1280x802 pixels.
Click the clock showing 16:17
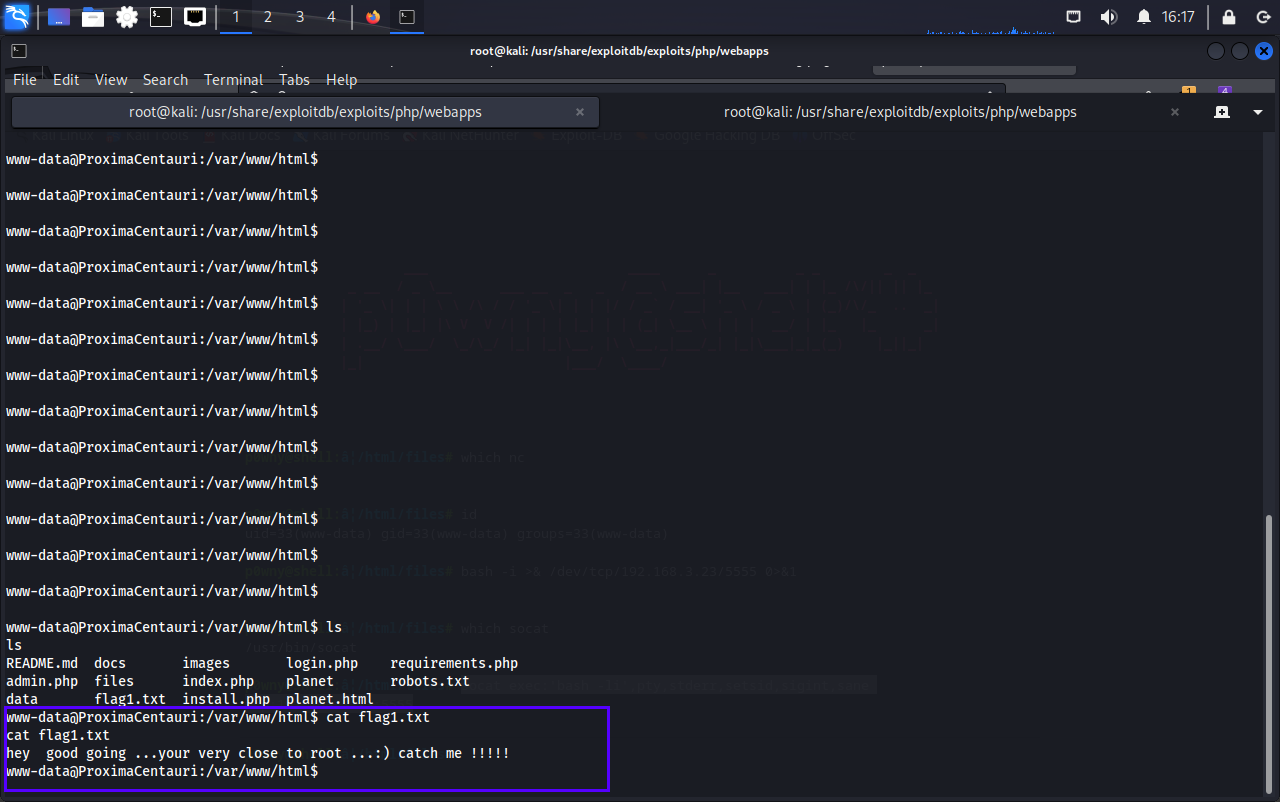pyautogui.click(x=1178, y=17)
